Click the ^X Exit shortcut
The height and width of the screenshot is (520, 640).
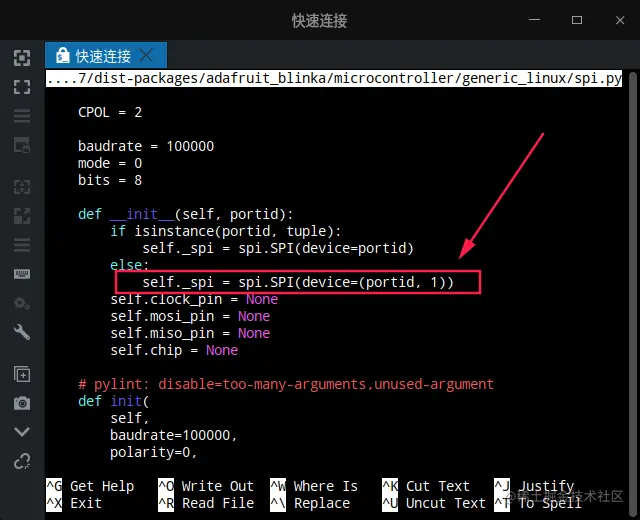pos(74,503)
